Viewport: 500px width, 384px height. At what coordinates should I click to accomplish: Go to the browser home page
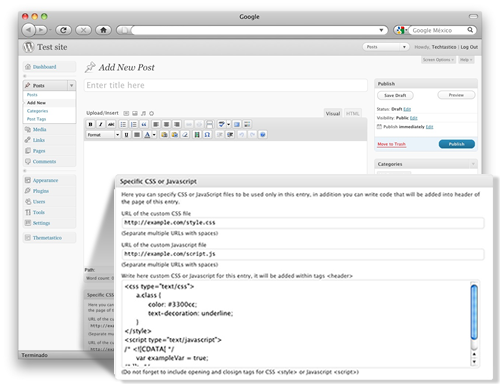coord(103,30)
